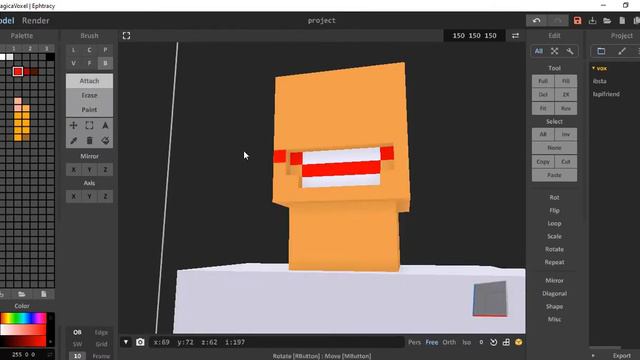640x360 pixels.
Task: Open palette folder icon below palette
Action: [x=22, y=294]
